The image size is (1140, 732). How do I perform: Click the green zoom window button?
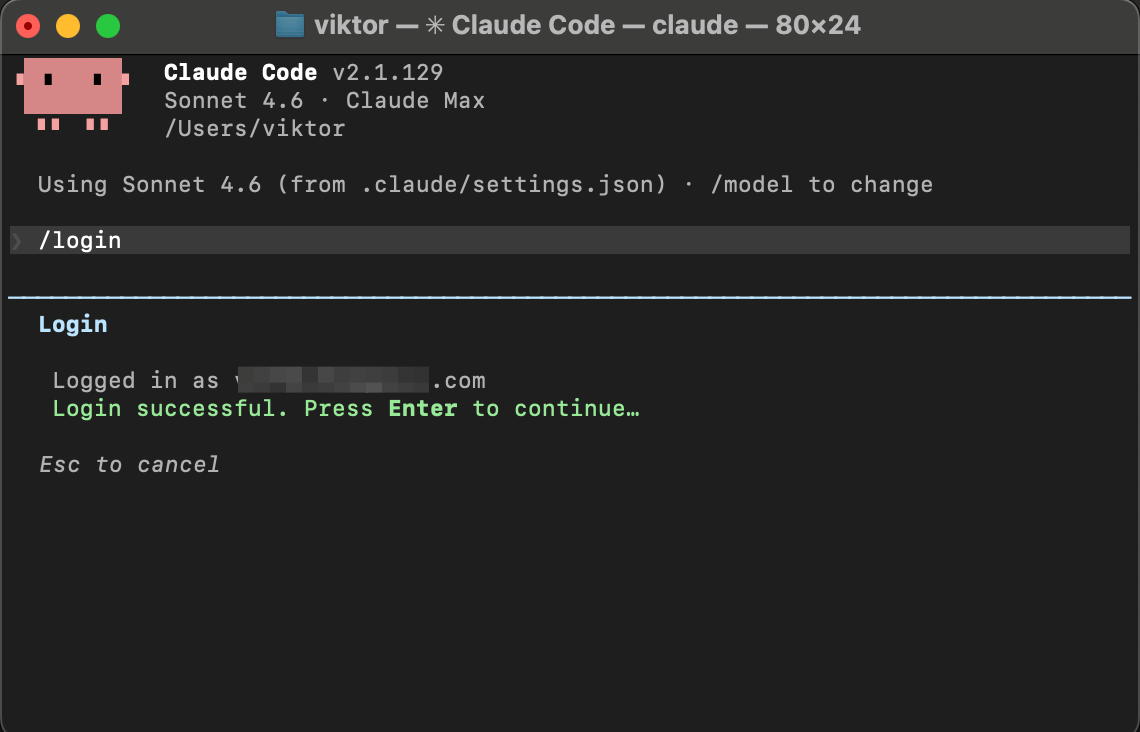[x=108, y=26]
